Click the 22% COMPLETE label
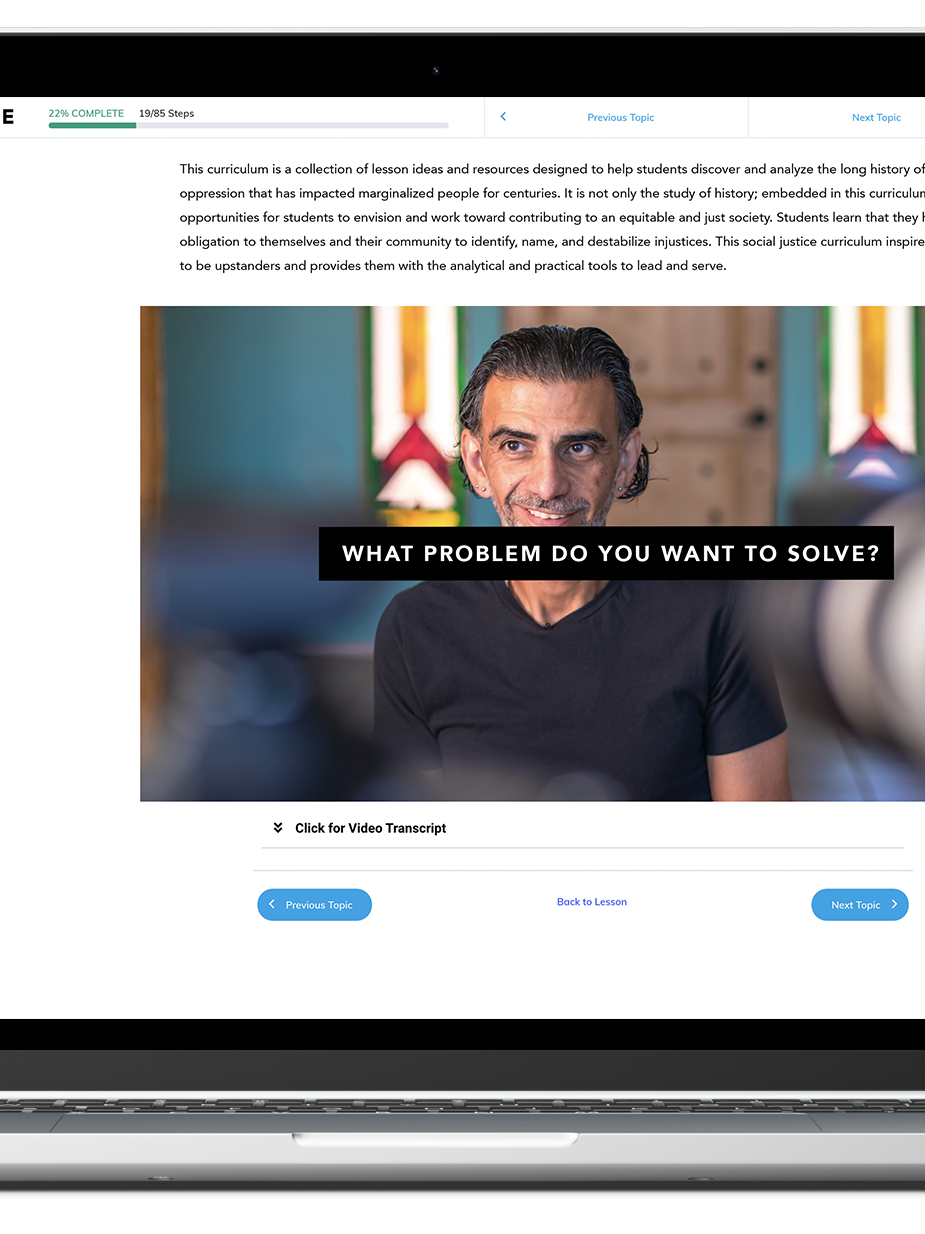 coord(86,113)
